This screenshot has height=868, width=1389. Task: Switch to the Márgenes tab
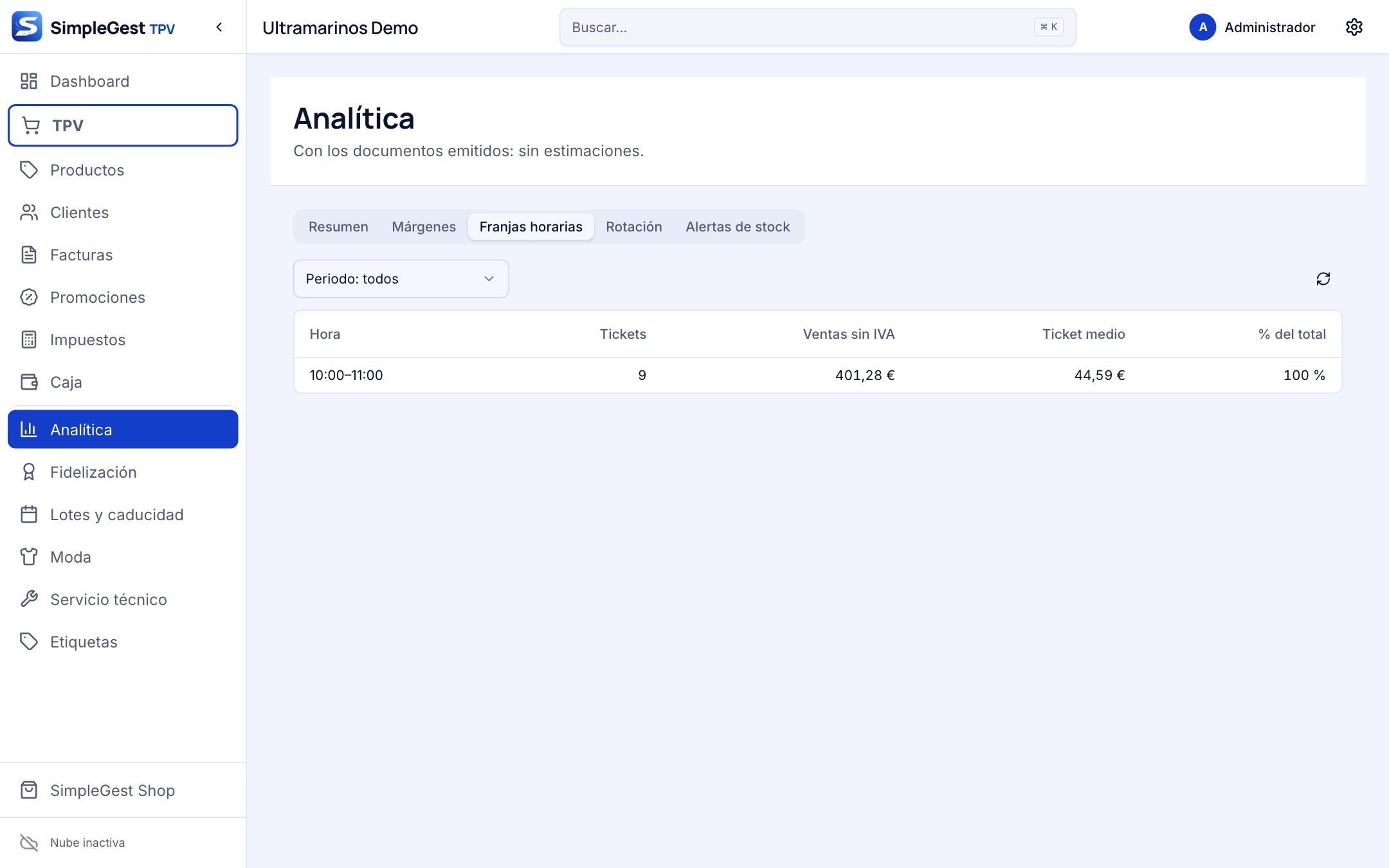[x=424, y=226]
